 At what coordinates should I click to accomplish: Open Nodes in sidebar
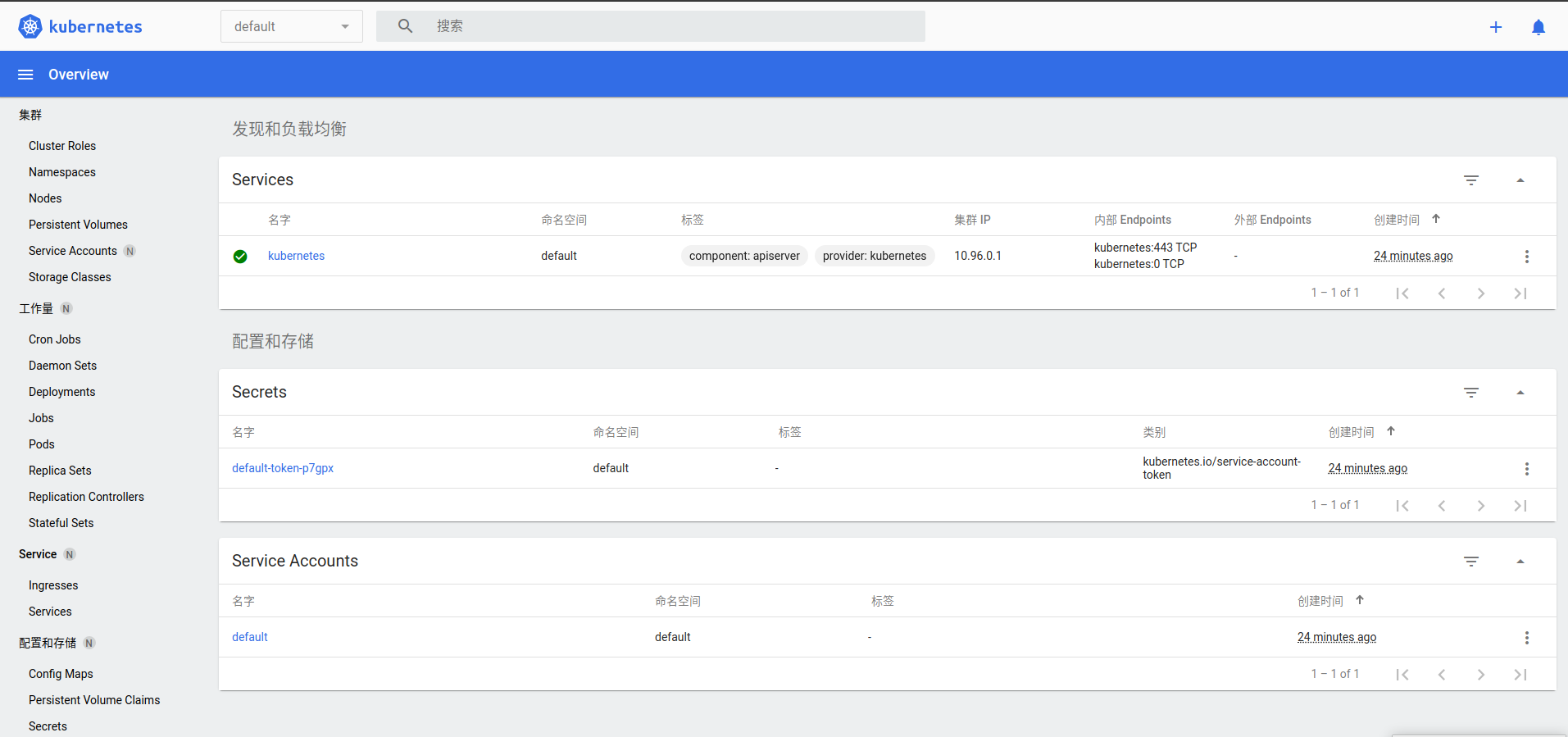[45, 198]
